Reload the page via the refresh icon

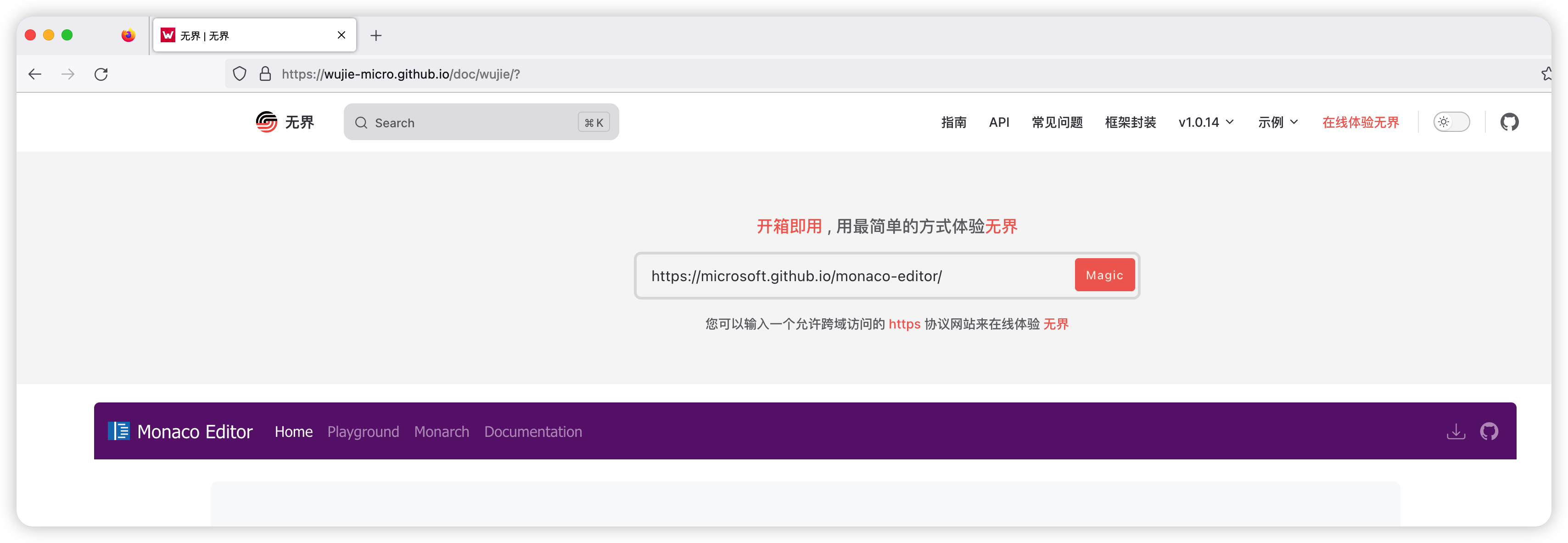(101, 74)
